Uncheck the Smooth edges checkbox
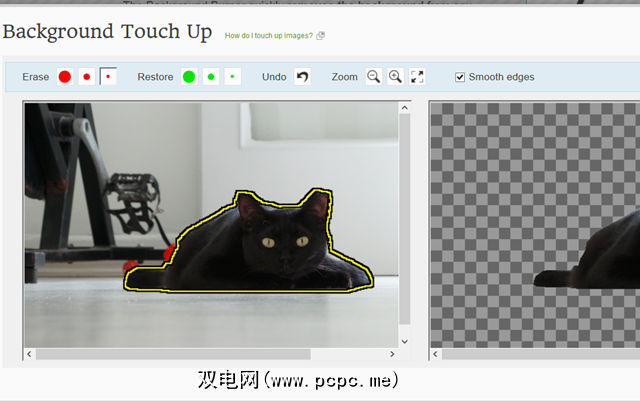This screenshot has height=403, width=640. point(460,77)
